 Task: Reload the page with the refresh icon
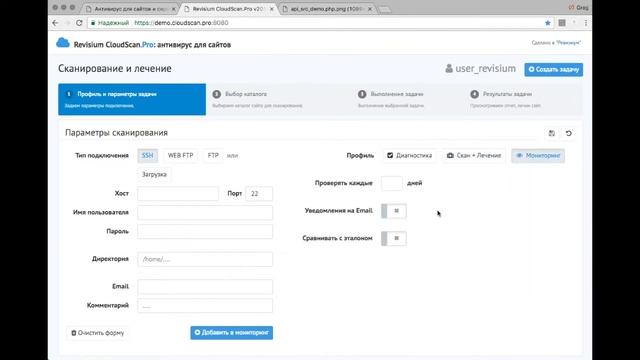point(79,23)
